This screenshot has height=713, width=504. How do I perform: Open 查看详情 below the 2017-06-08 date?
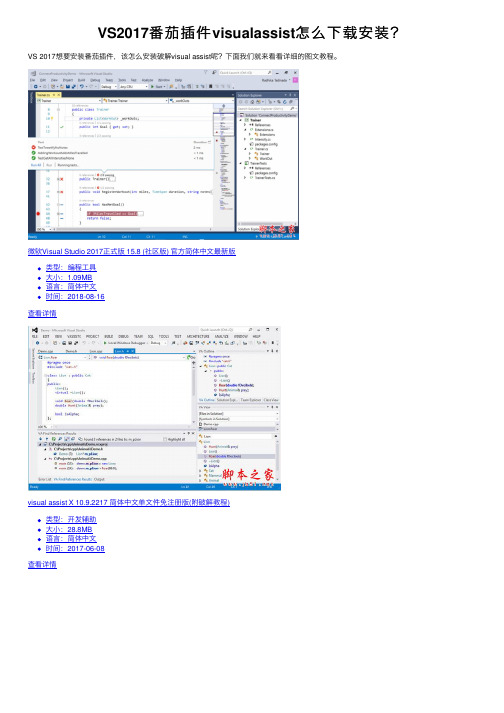pyautogui.click(x=42, y=565)
